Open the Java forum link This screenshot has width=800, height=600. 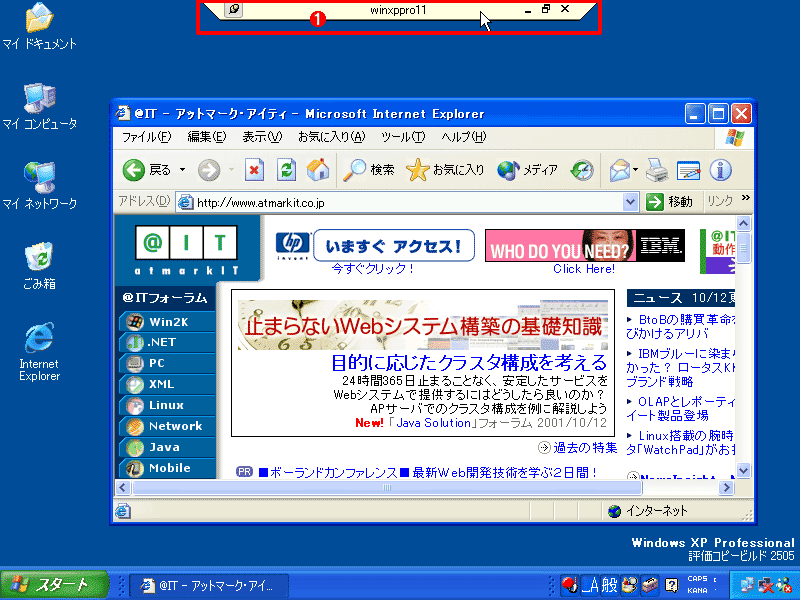(x=167, y=447)
